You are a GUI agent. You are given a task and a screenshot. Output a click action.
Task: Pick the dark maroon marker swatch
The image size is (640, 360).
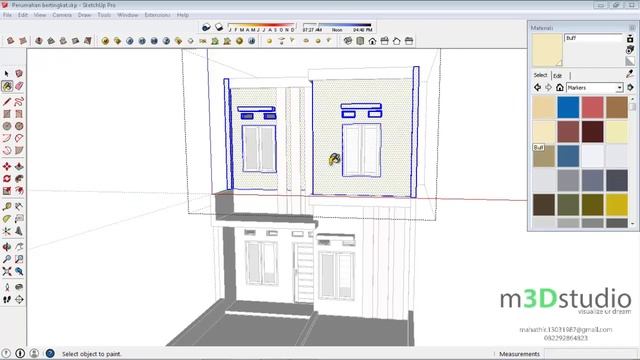coord(593,132)
